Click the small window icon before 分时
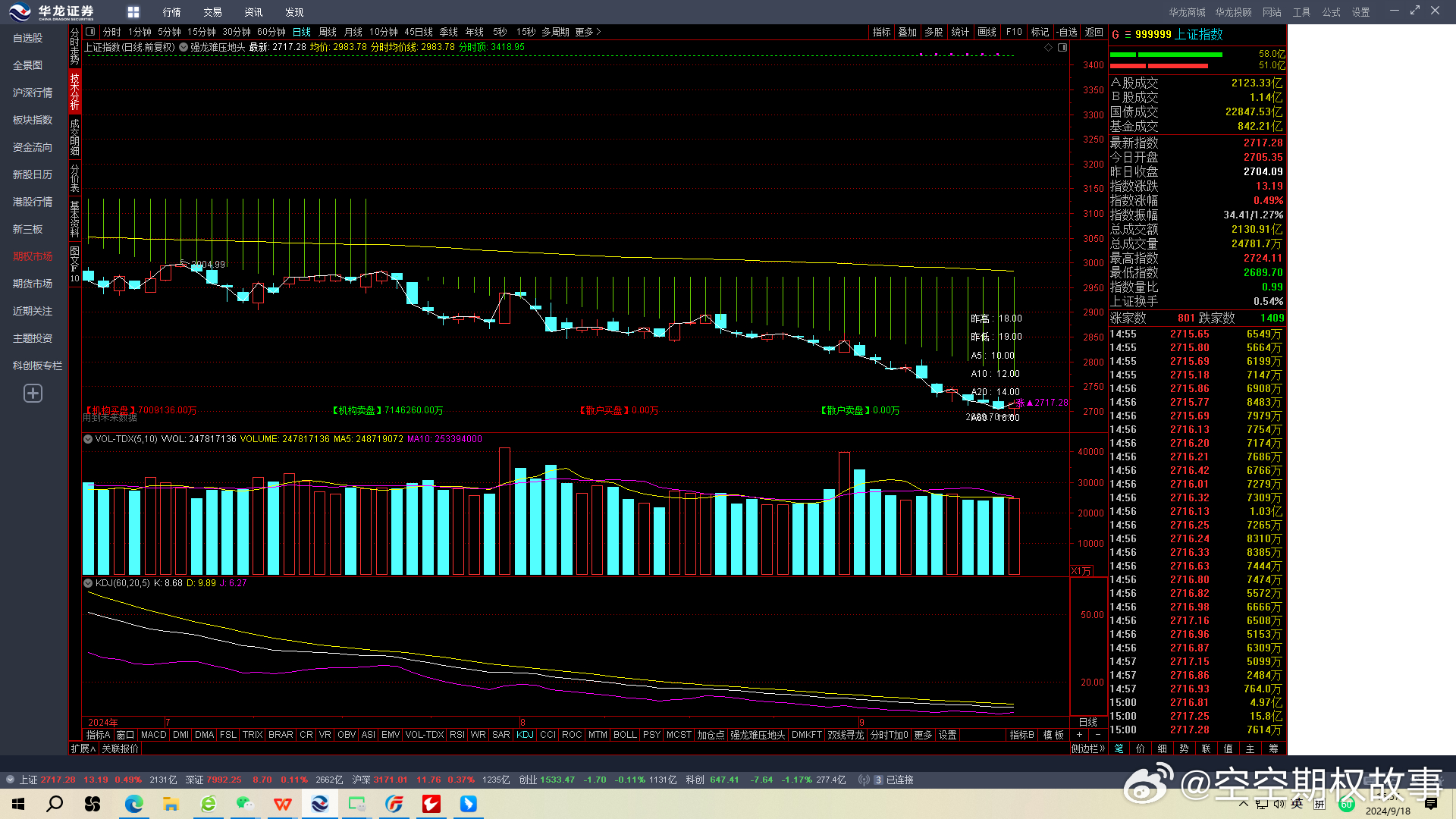Image resolution: width=1456 pixels, height=819 pixels. [91, 32]
